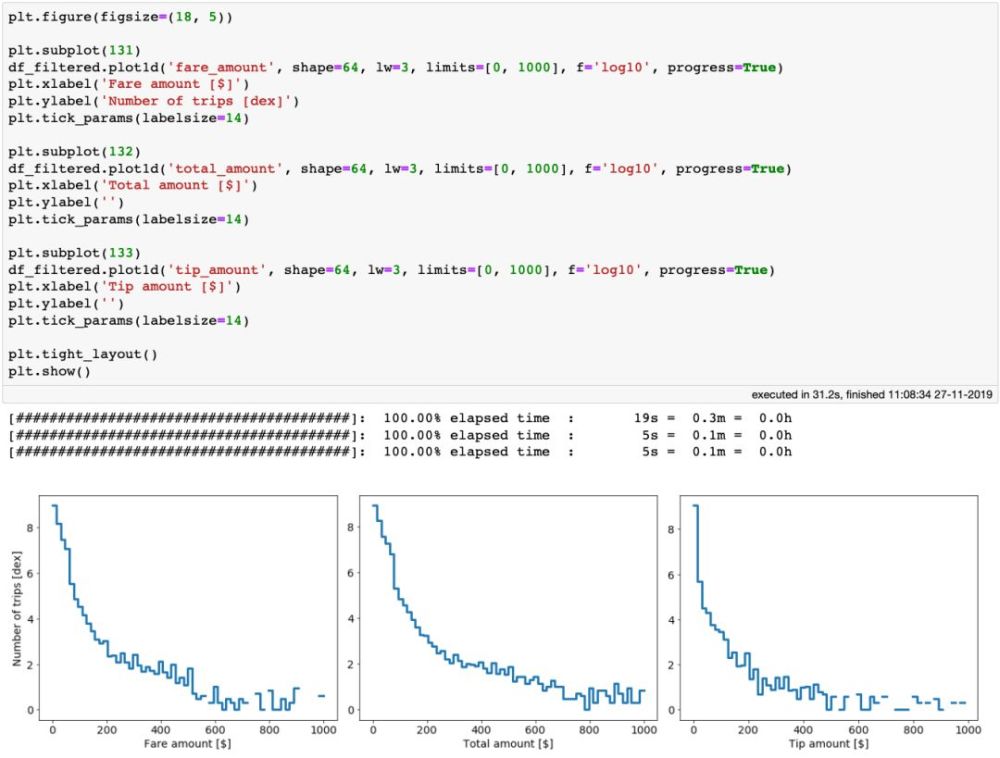Screen dimensions: 1000x758
Task: Click the plt.subplot(132) line
Action: 74,152
